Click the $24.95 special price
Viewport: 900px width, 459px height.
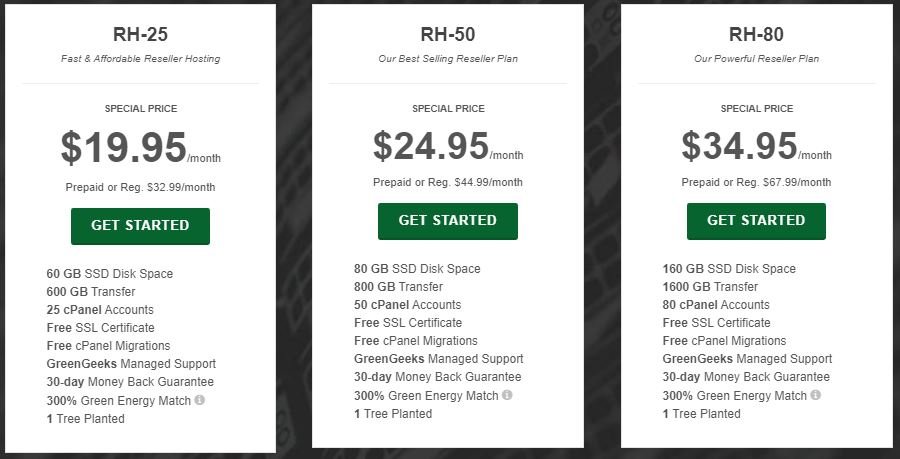click(431, 146)
